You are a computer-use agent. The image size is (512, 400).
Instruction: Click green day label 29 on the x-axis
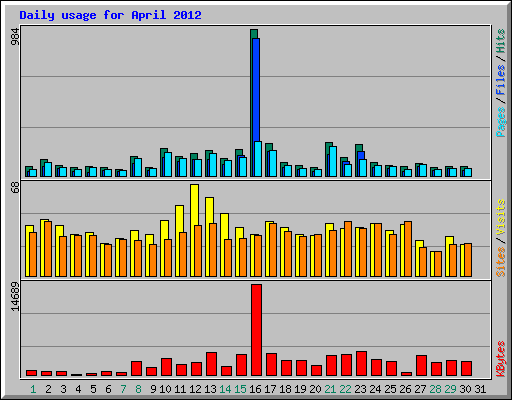[450, 389]
